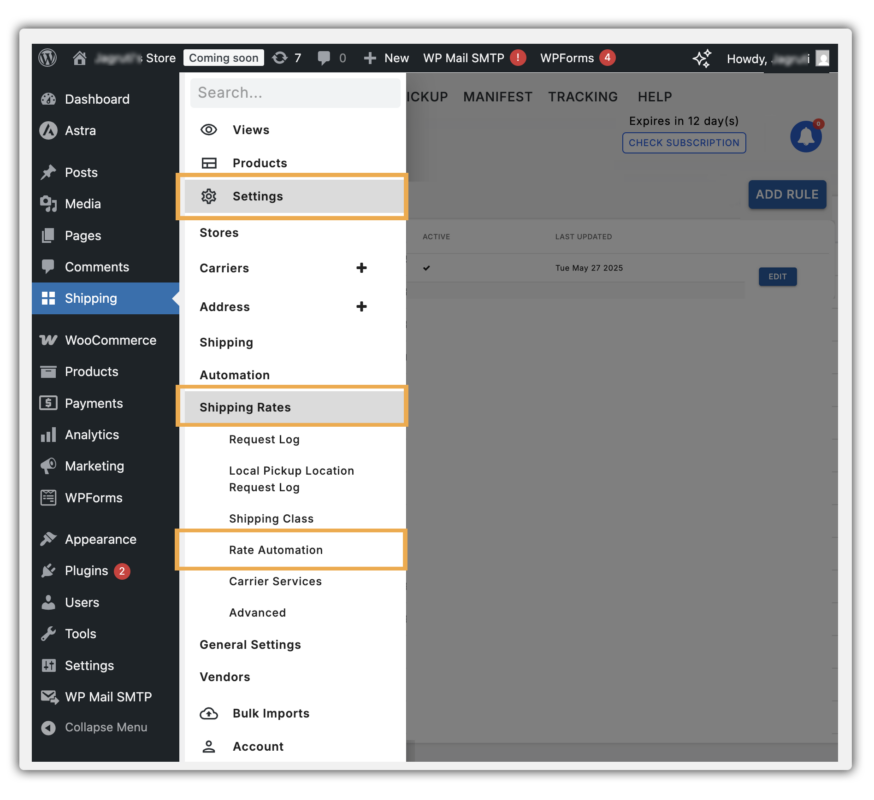Visit the store home icon
Viewport: 874px width, 800px height.
pyautogui.click(x=80, y=58)
